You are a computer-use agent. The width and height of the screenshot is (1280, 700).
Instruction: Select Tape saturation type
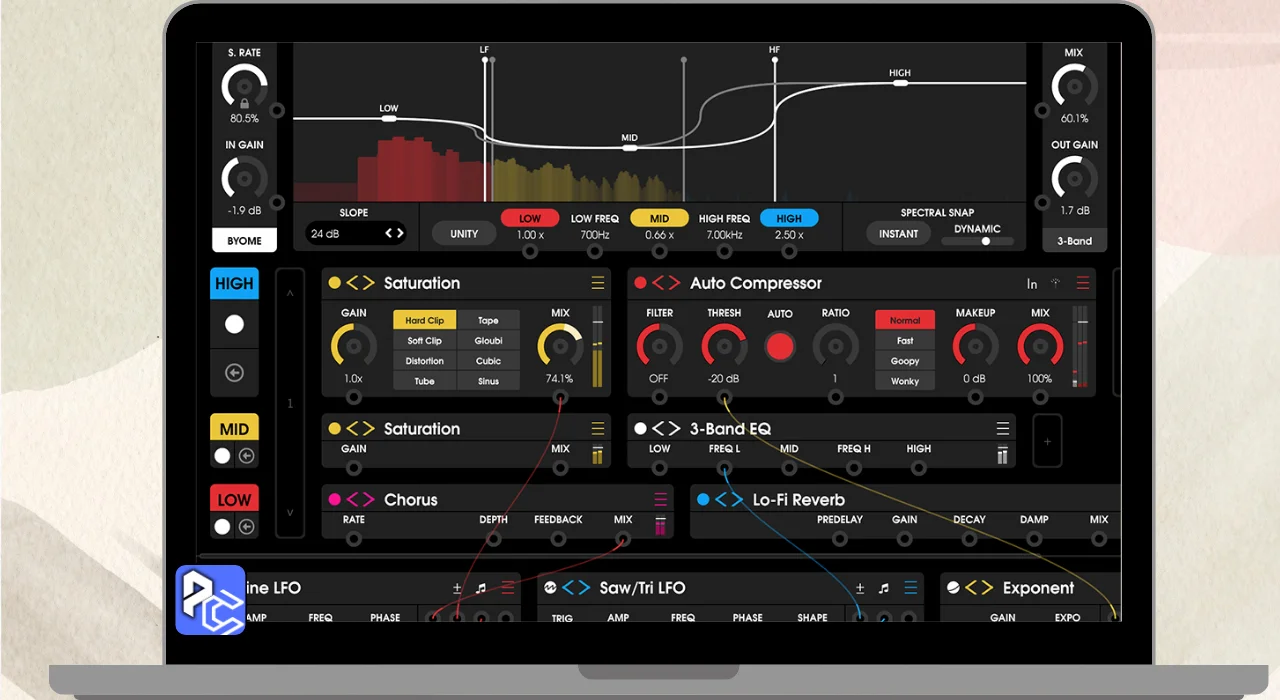(x=488, y=321)
